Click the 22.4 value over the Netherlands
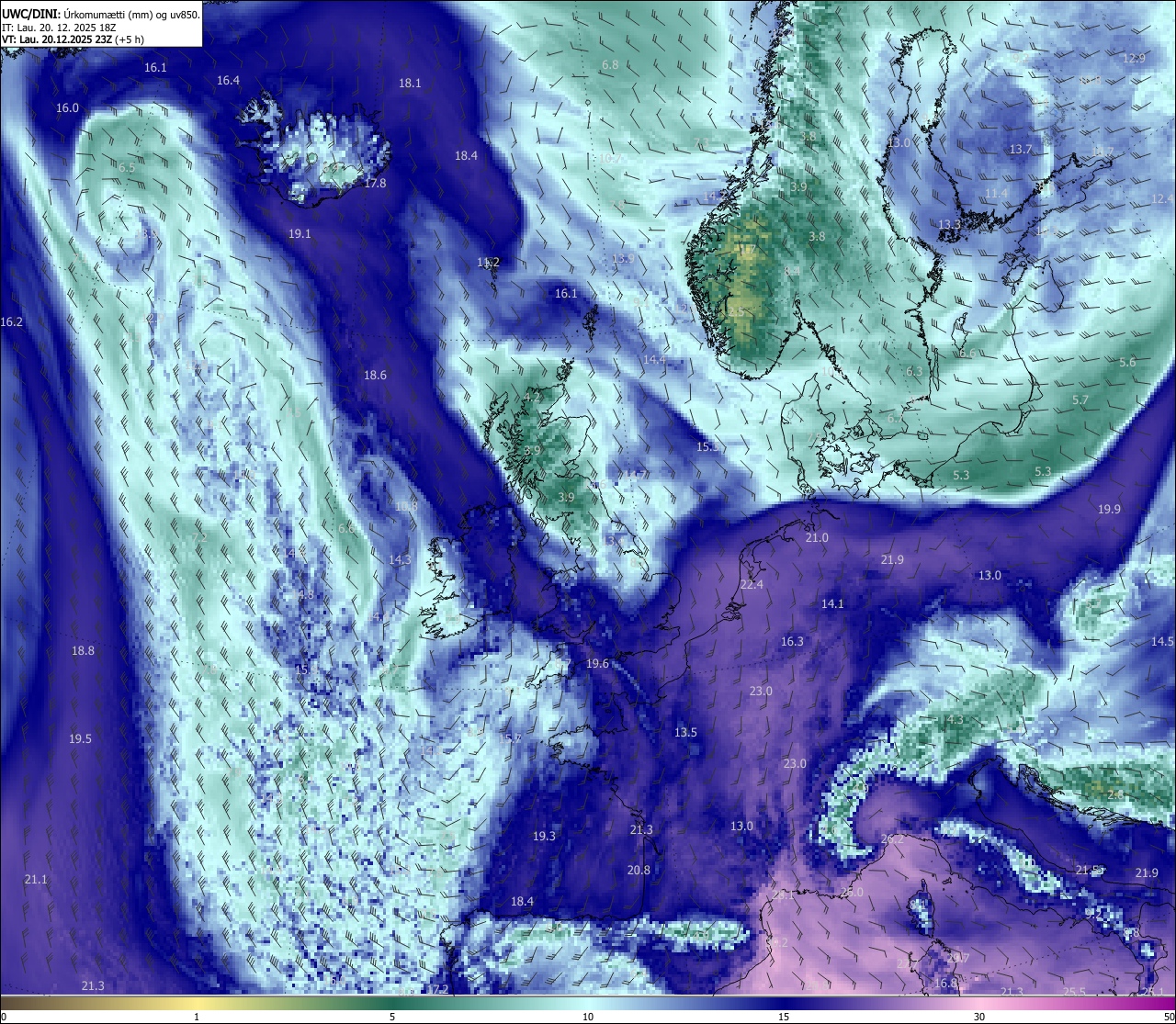This screenshot has height=1024, width=1176. pyautogui.click(x=752, y=585)
